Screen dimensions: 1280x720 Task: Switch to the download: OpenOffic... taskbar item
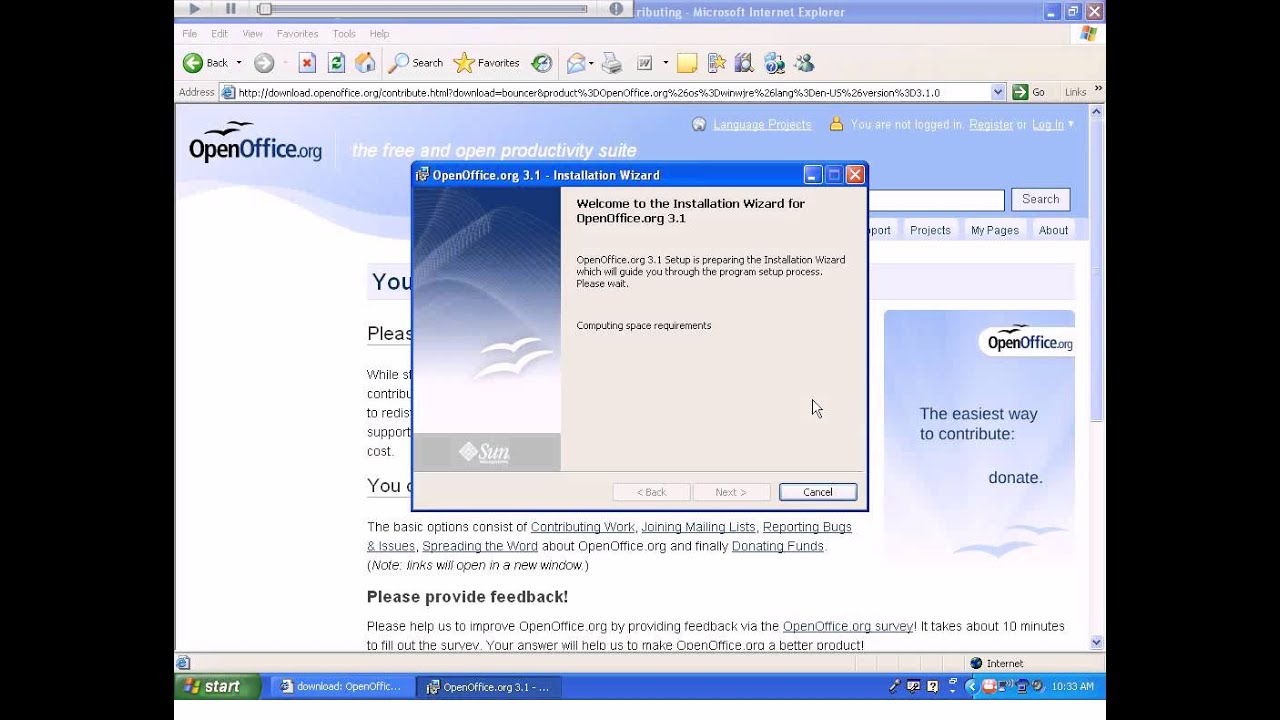click(x=342, y=687)
